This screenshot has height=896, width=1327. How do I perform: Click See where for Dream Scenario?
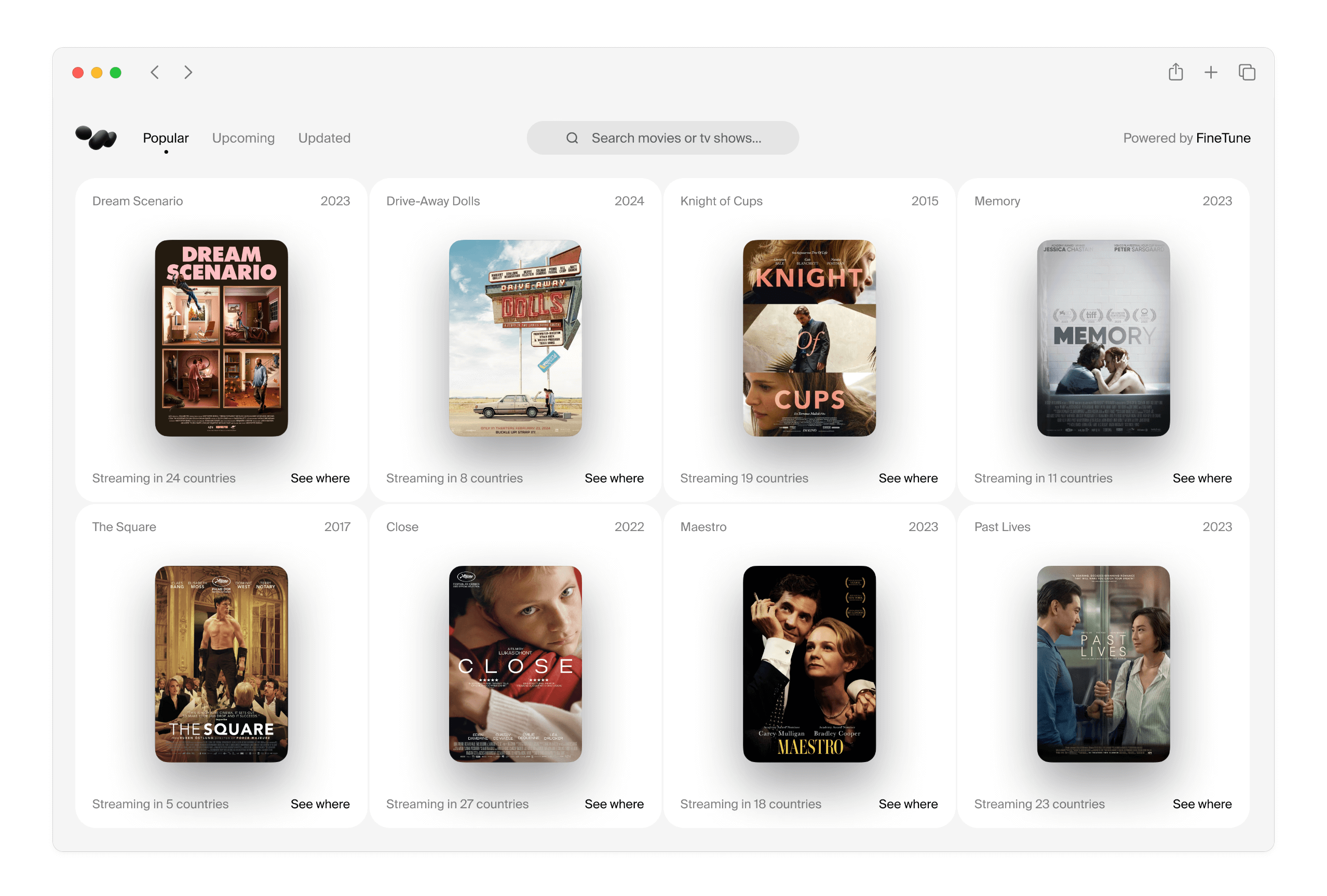coord(320,478)
